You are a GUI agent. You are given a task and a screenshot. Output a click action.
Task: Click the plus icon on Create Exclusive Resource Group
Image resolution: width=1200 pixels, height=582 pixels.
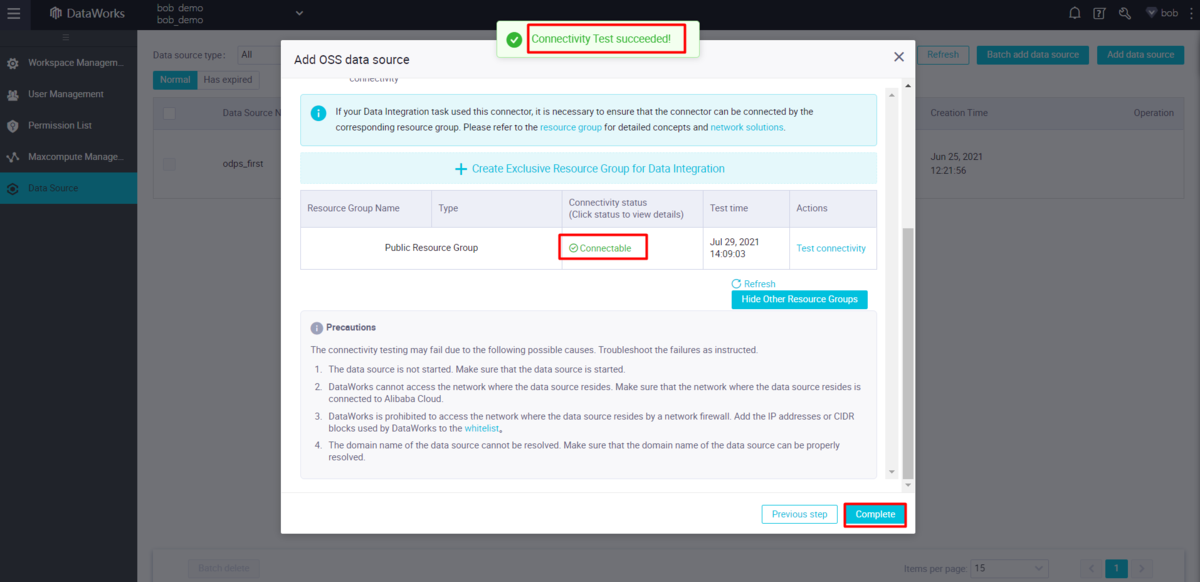tap(461, 169)
